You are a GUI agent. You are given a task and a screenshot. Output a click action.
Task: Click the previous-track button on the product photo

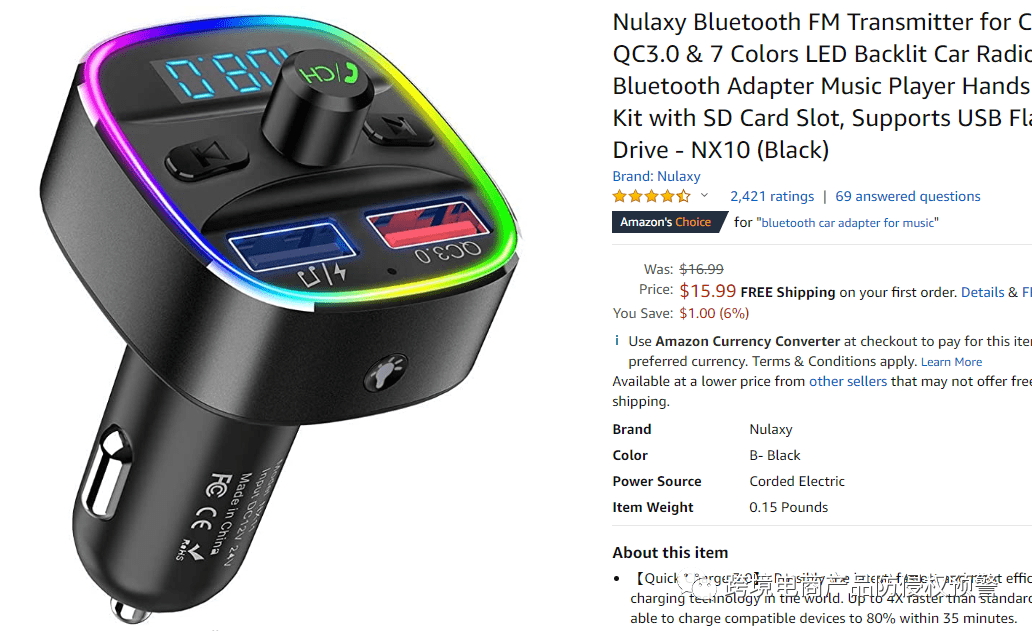click(x=207, y=159)
